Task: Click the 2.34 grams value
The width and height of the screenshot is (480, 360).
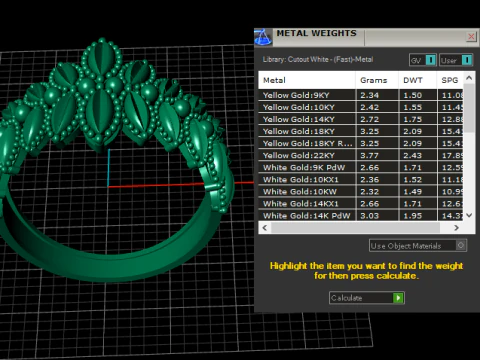Action: click(369, 95)
